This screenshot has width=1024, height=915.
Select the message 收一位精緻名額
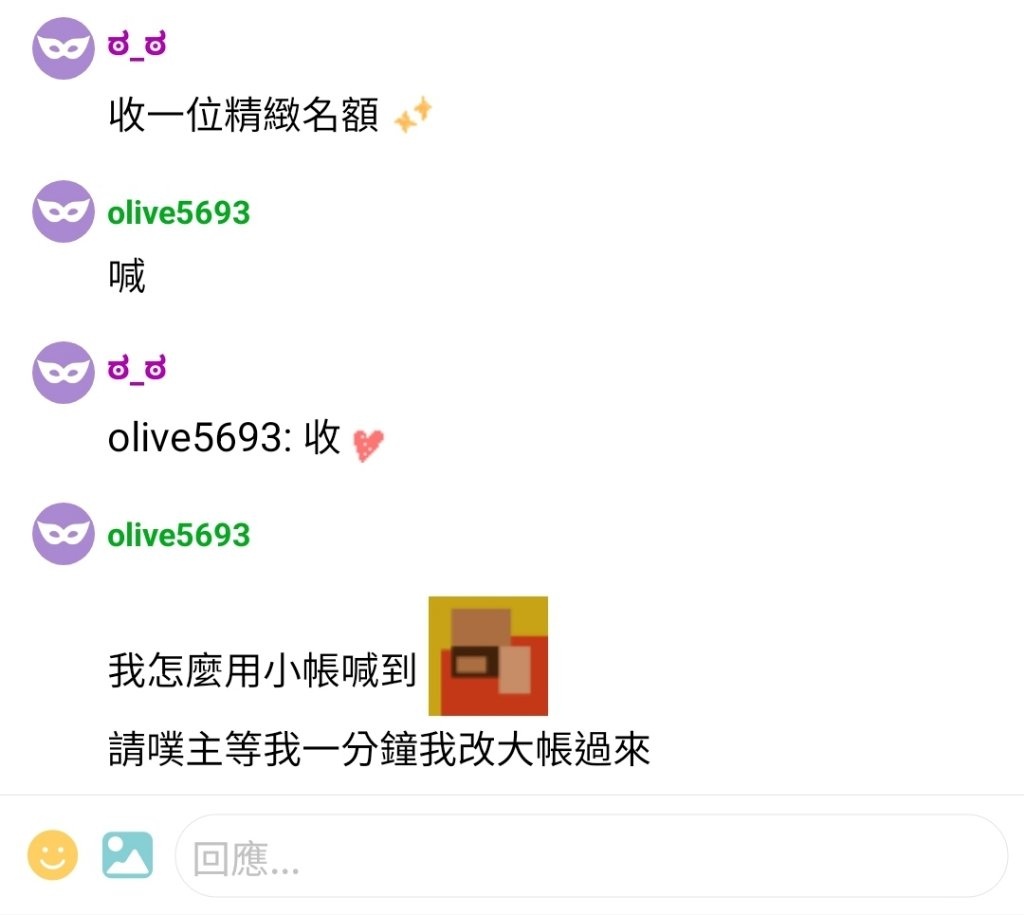244,115
